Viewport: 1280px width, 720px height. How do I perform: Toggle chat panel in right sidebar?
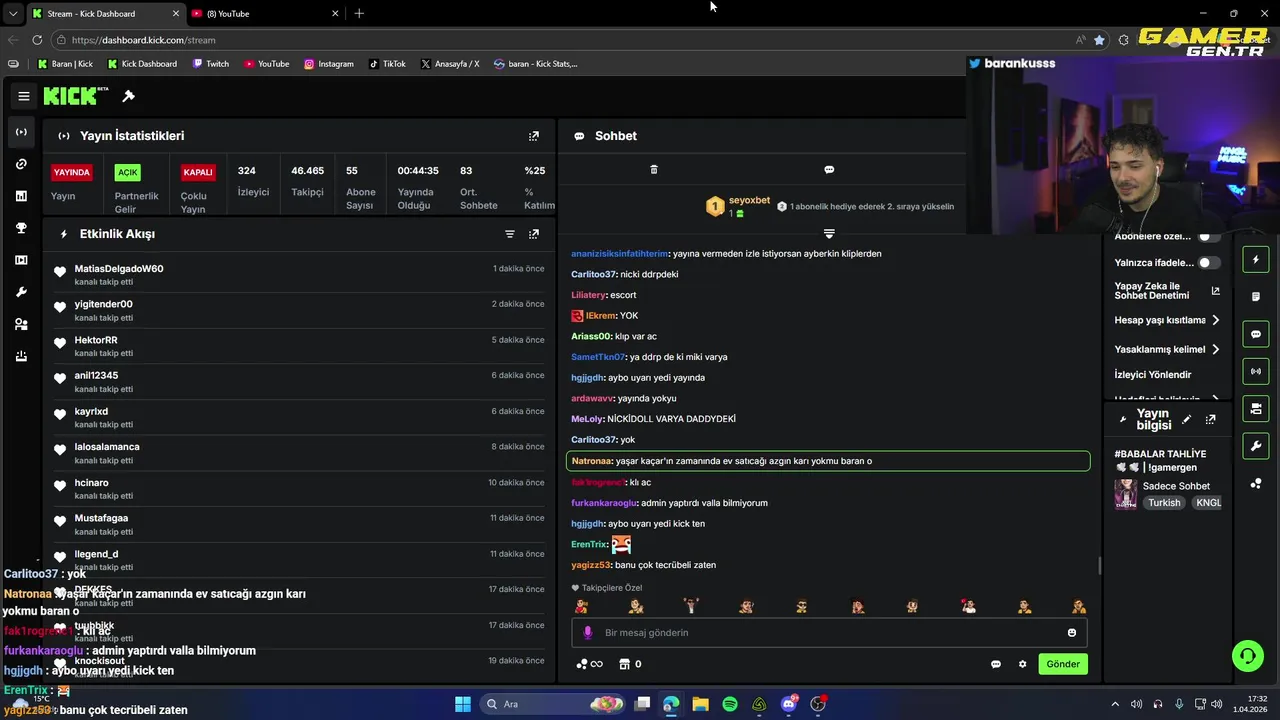(1256, 334)
